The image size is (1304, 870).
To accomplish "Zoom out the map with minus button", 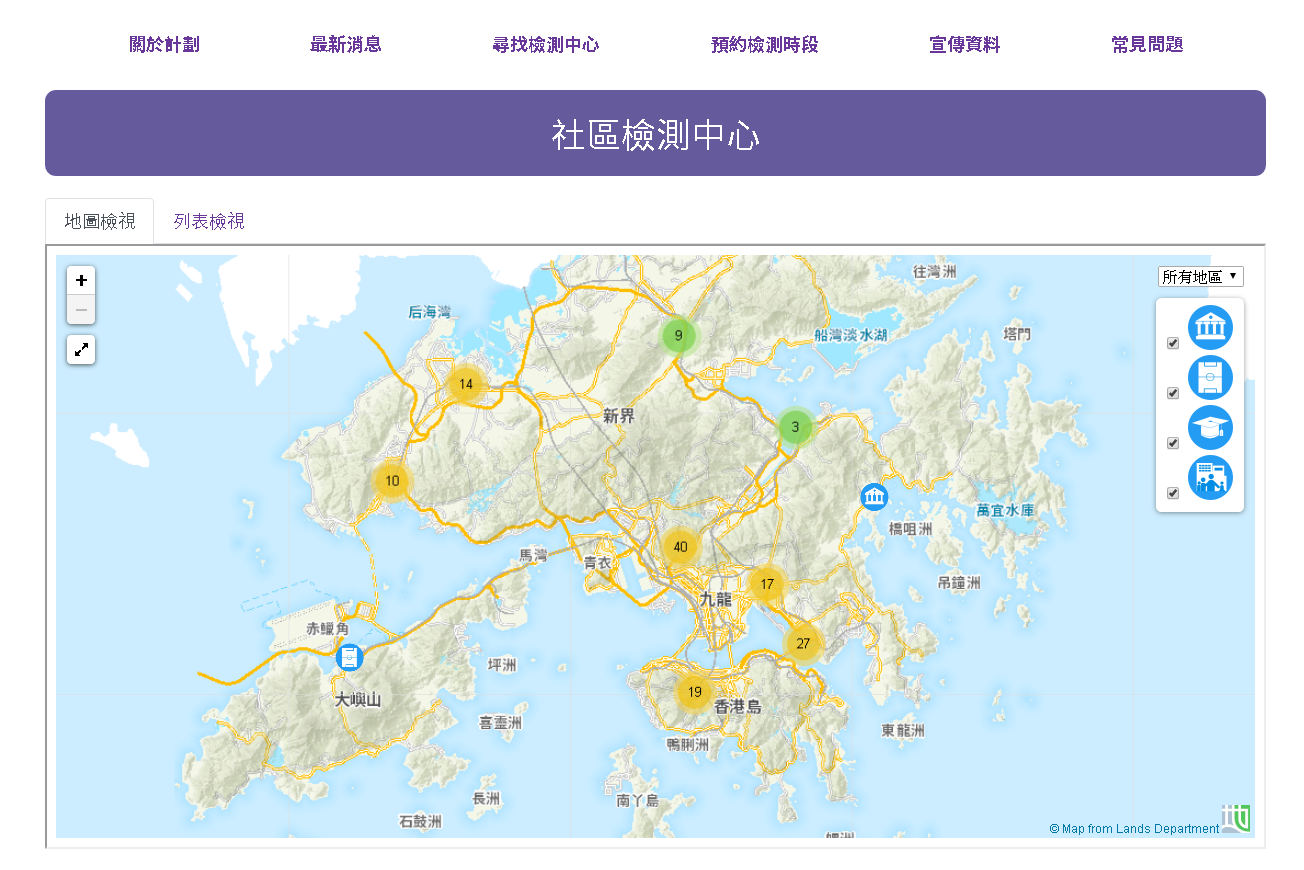I will point(81,310).
